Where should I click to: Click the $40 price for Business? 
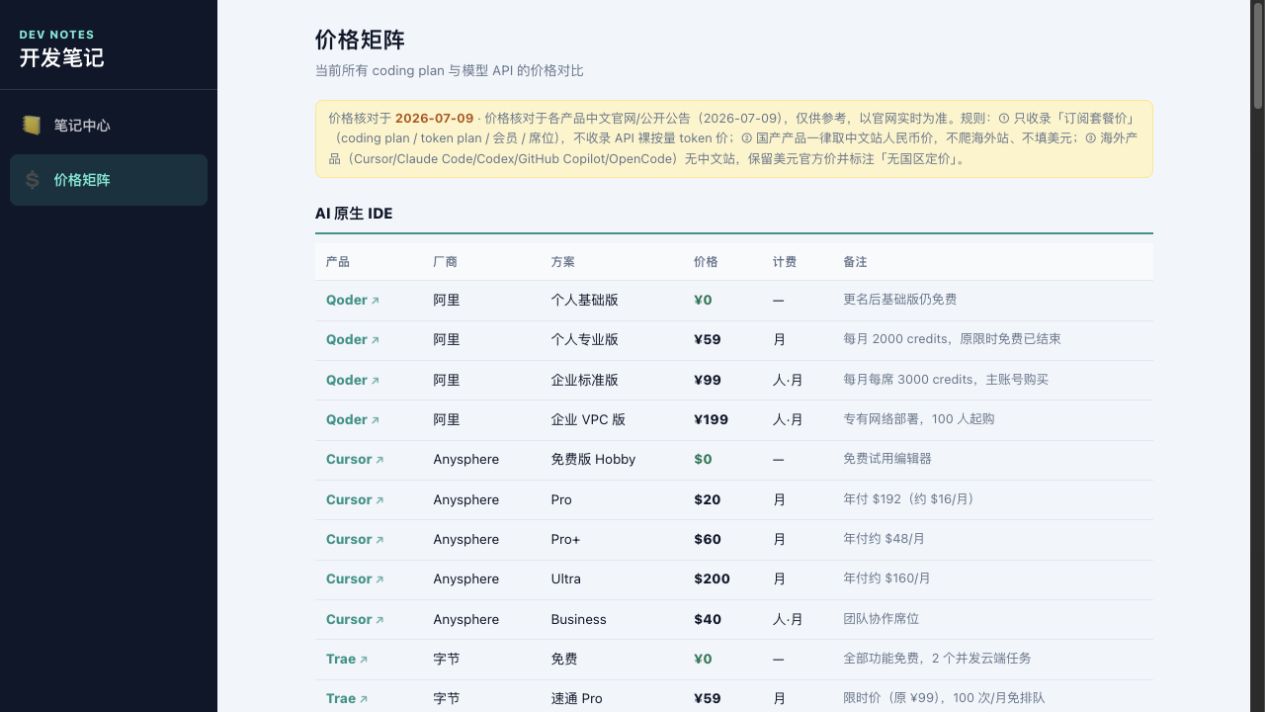(707, 619)
